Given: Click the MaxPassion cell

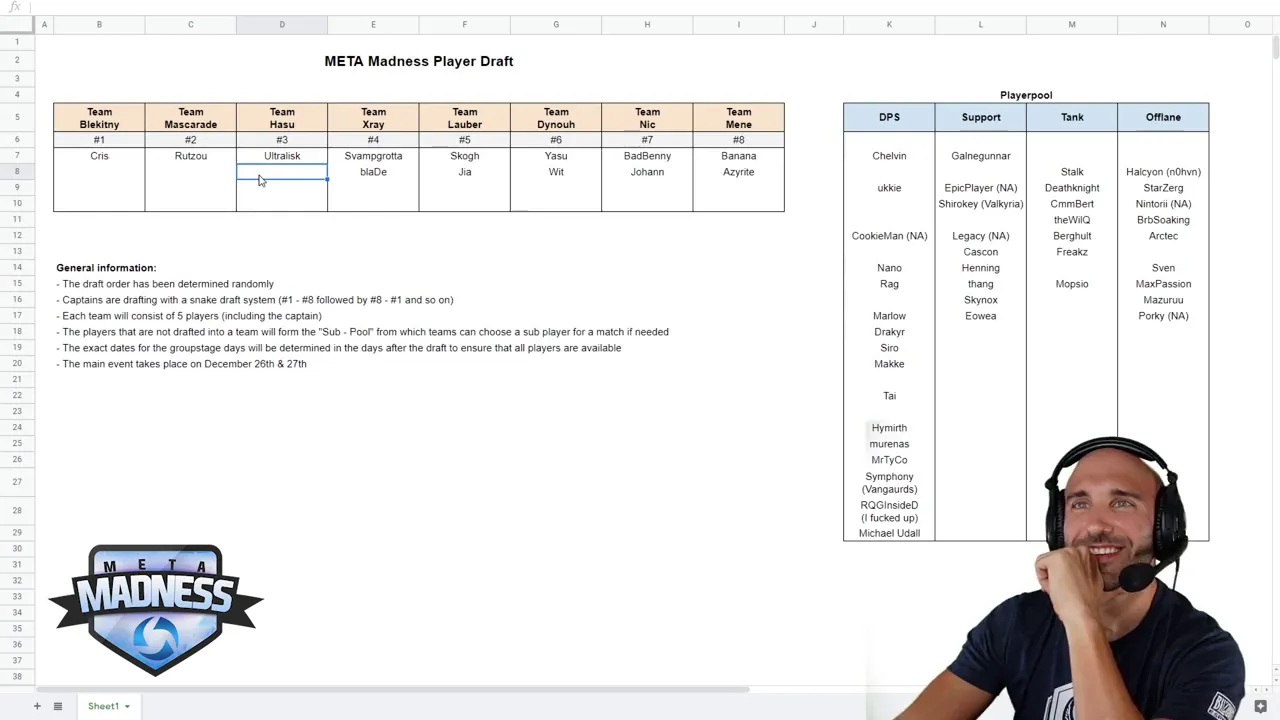Looking at the screenshot, I should (1163, 284).
